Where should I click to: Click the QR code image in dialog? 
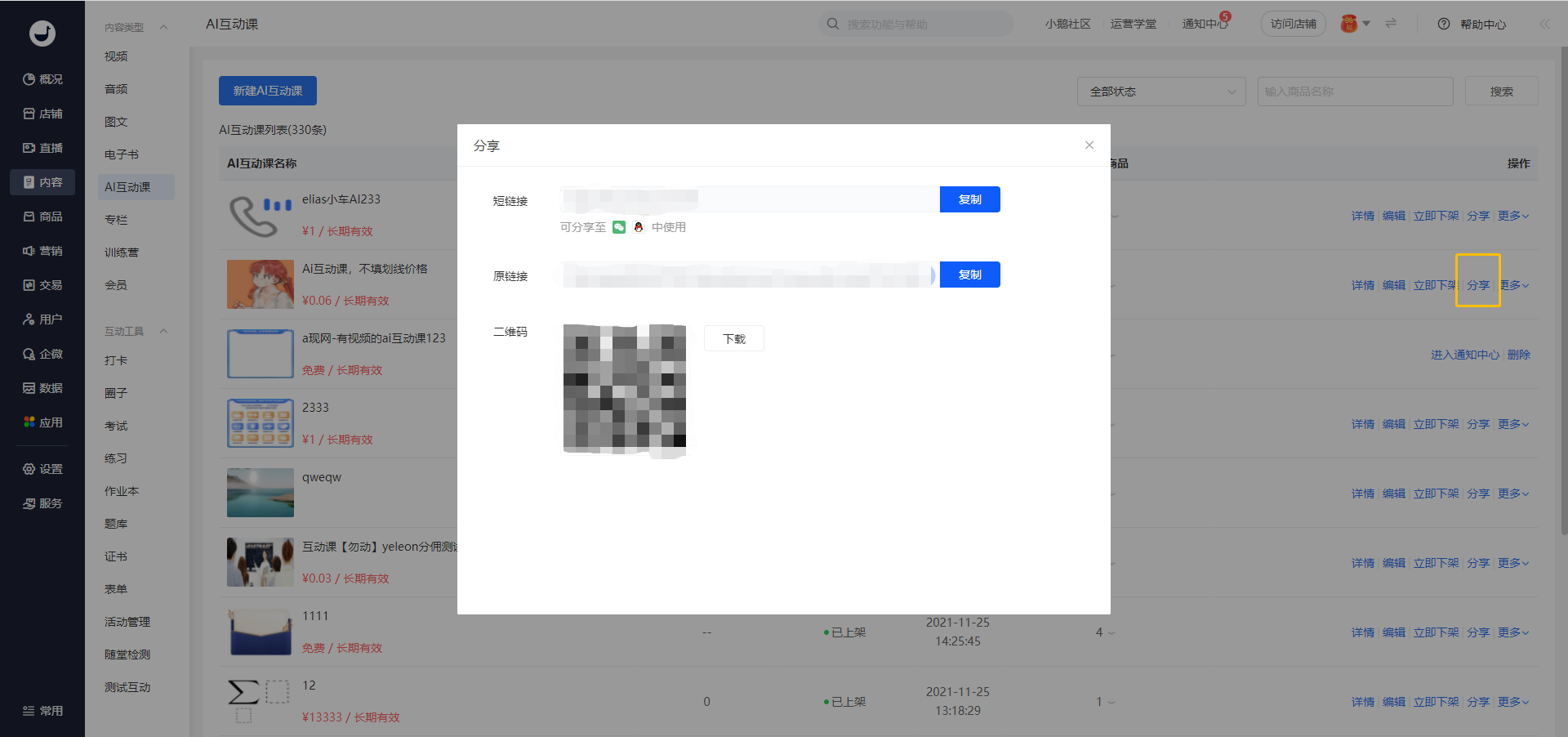[625, 388]
